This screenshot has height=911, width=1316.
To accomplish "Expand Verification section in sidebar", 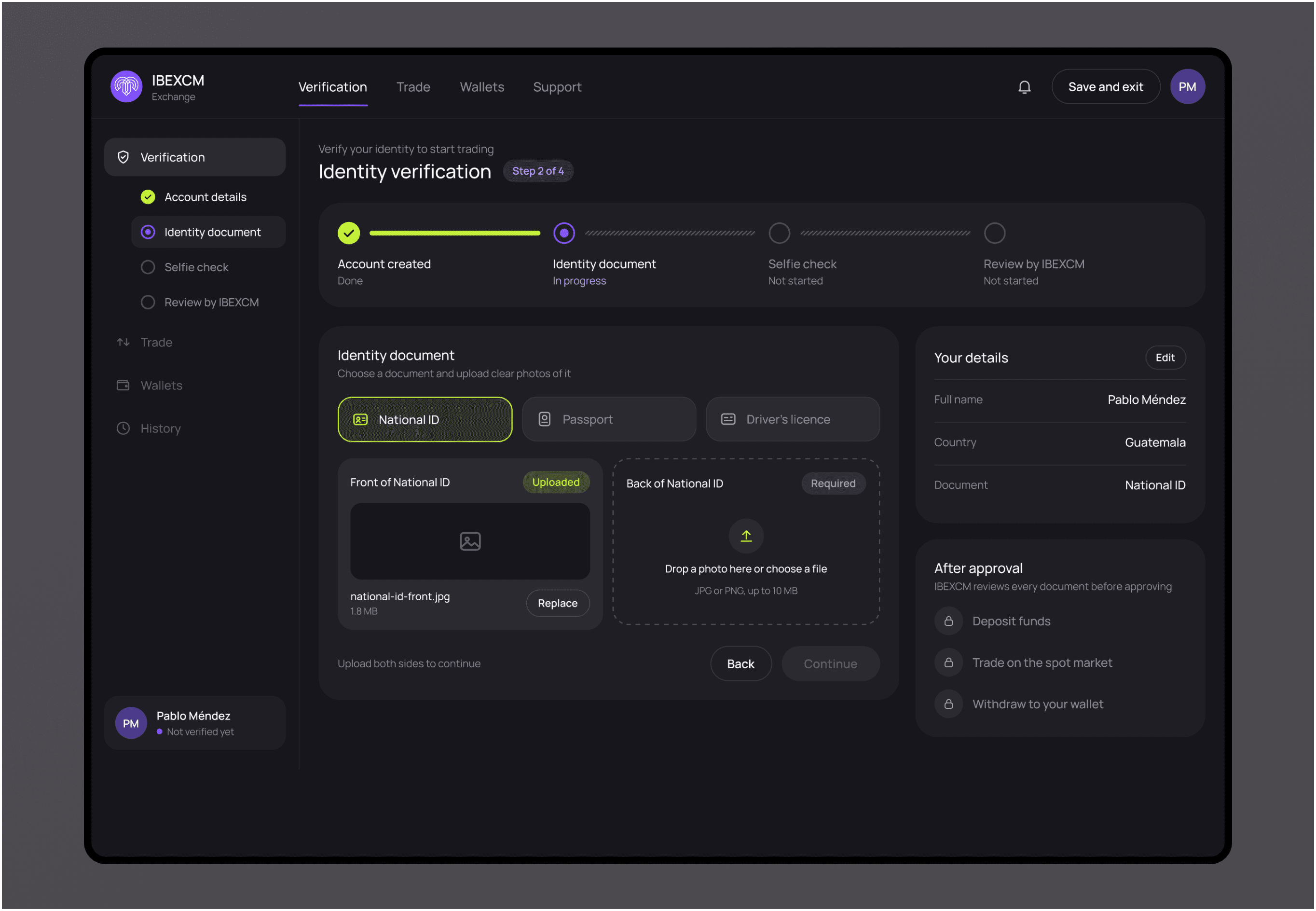I will (x=194, y=157).
